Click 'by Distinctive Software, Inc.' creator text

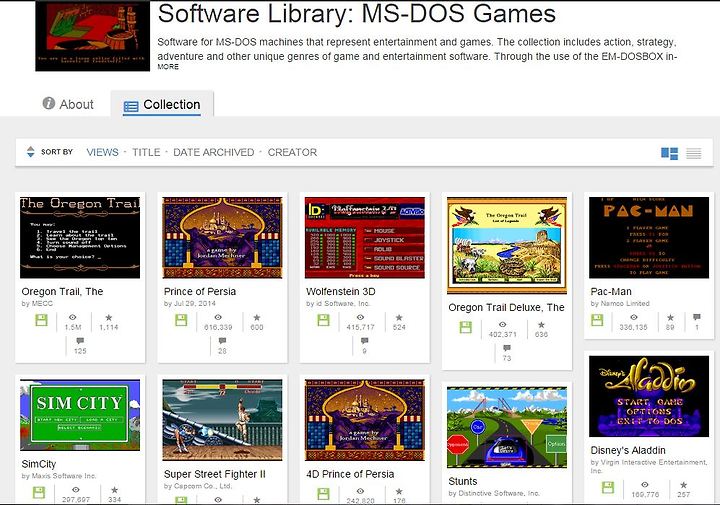point(494,494)
